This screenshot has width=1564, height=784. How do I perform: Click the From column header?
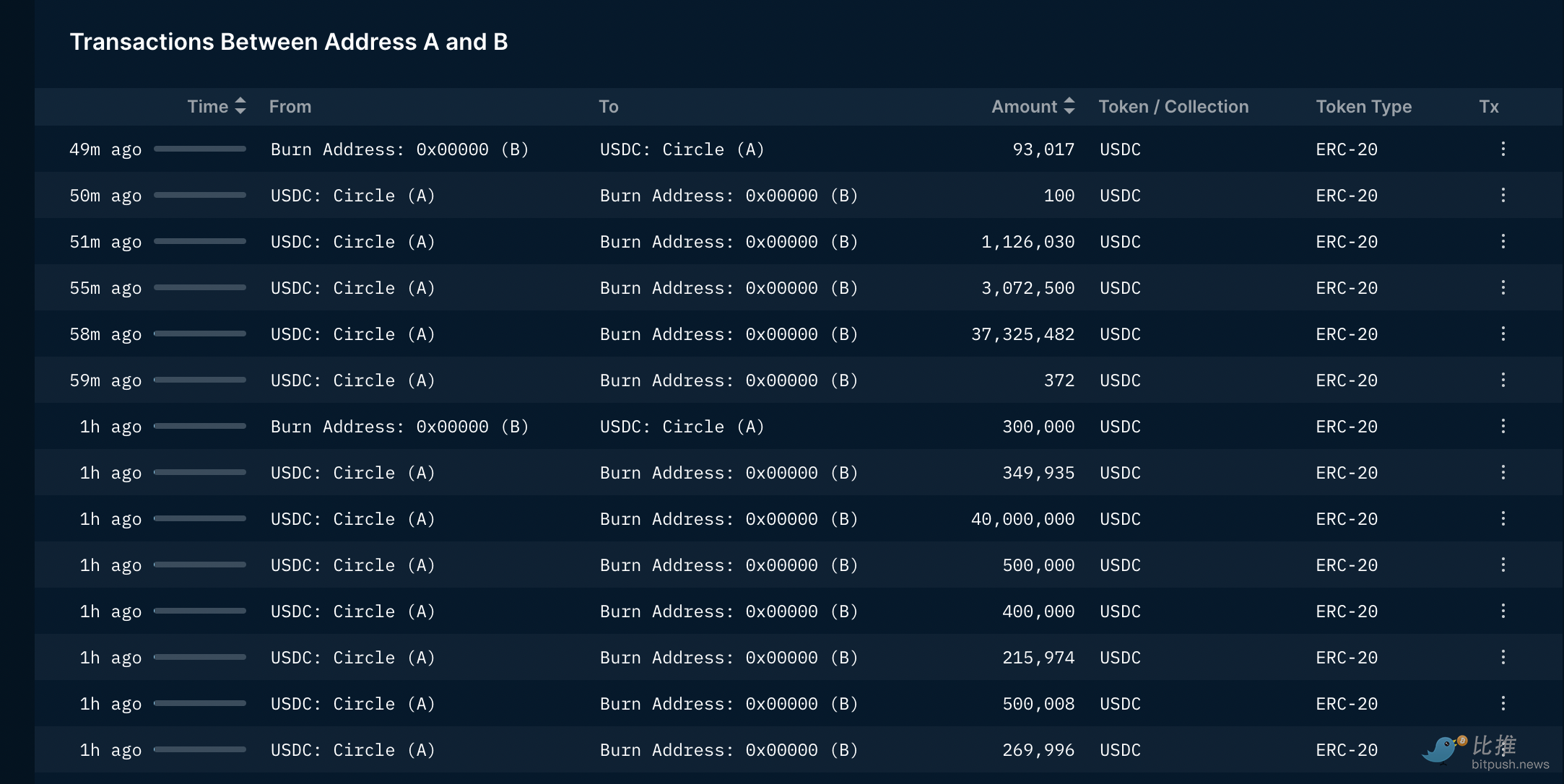coord(290,107)
